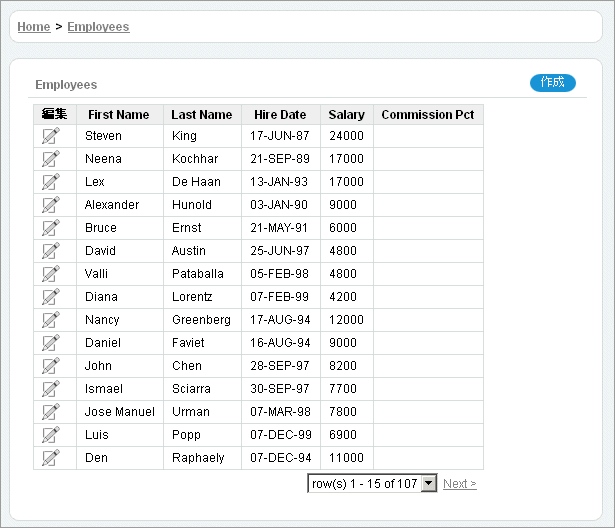The height and width of the screenshot is (528, 615).
Task: Select first name cell Valli
Action: click(x=96, y=274)
